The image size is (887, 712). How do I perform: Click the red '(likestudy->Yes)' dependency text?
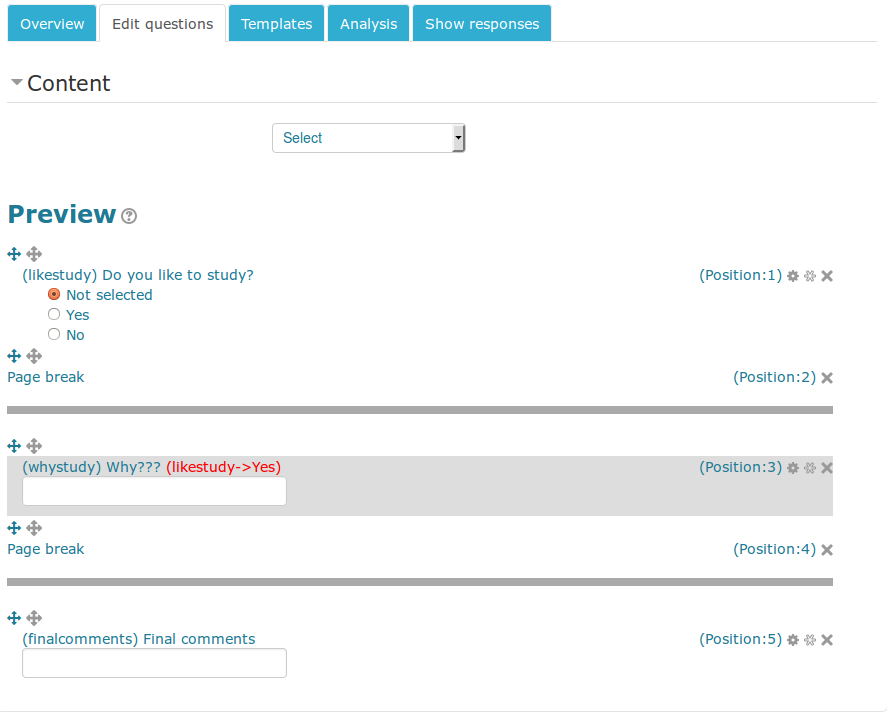(223, 467)
